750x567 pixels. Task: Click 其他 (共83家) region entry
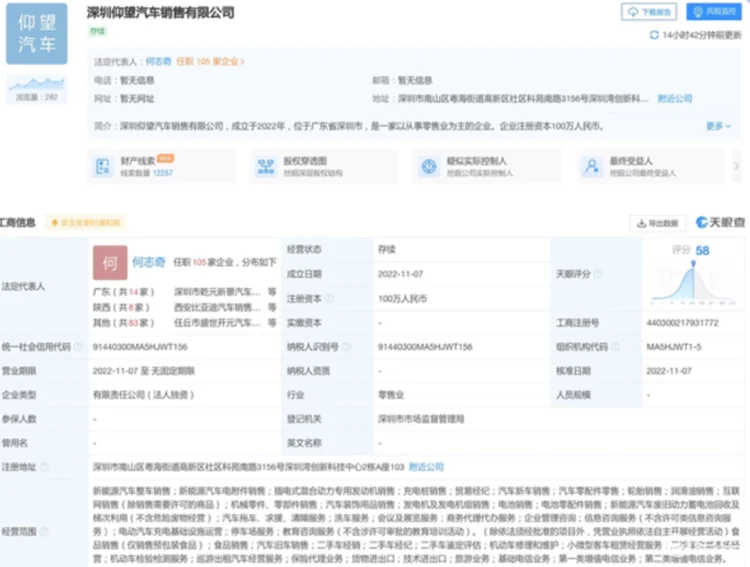click(123, 323)
